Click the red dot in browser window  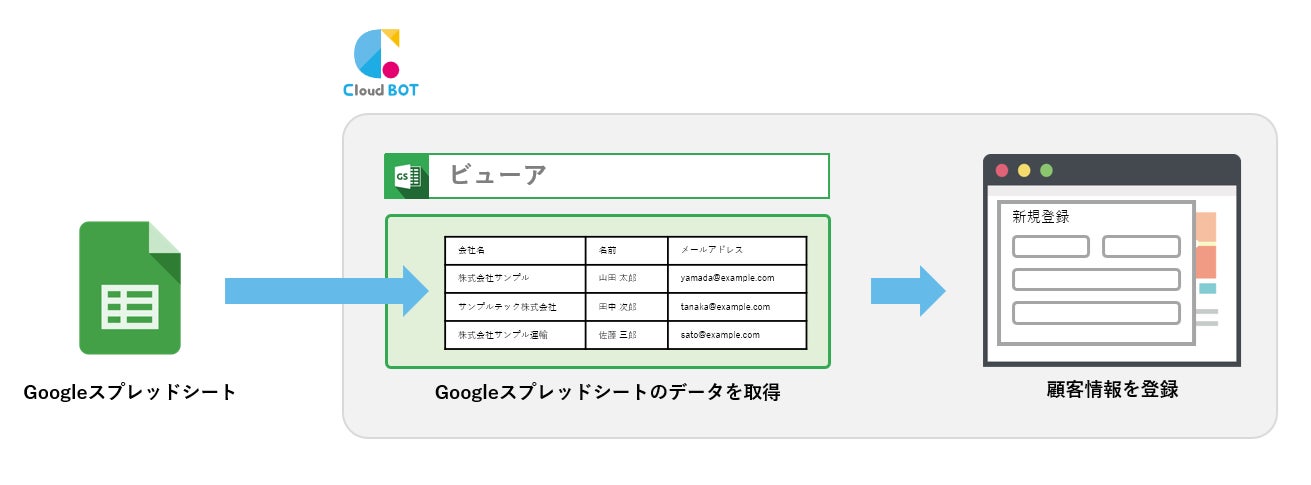1002,170
